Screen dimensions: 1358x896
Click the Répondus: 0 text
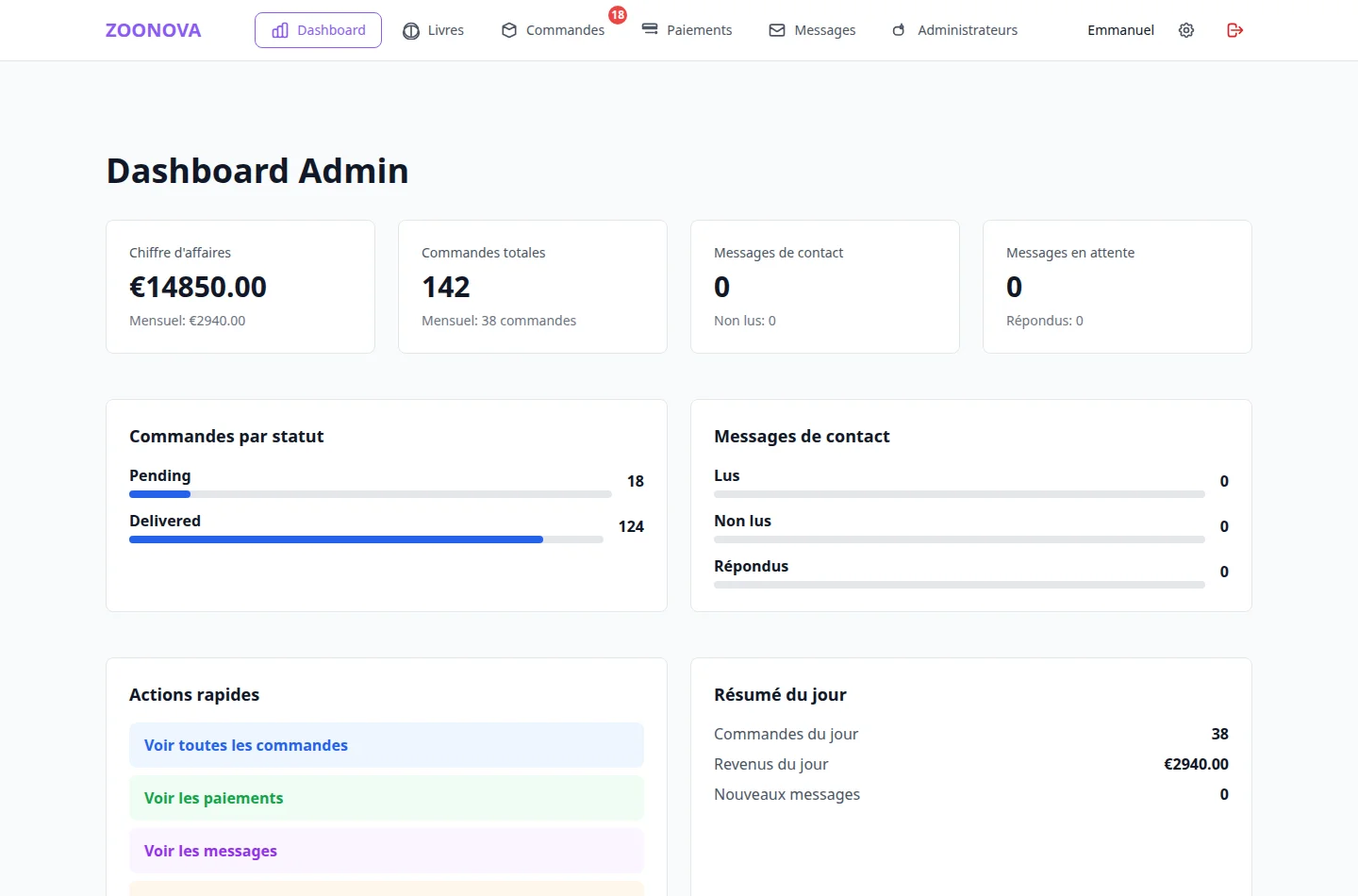point(1045,321)
